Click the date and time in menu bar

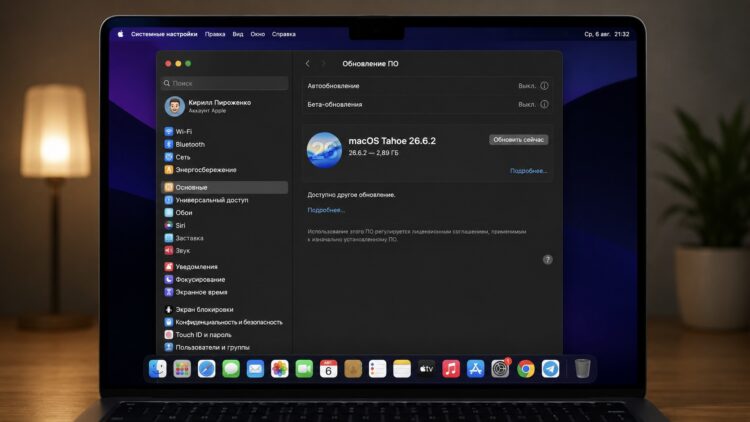[x=607, y=34]
